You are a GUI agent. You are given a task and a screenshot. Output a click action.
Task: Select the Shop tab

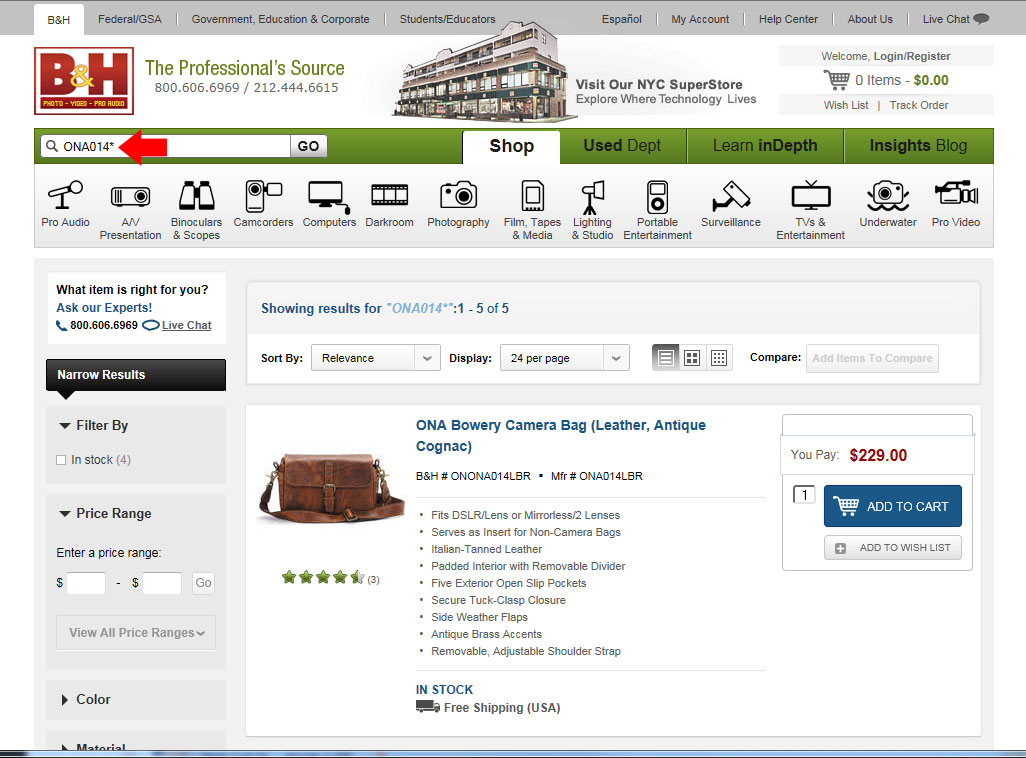click(511, 146)
